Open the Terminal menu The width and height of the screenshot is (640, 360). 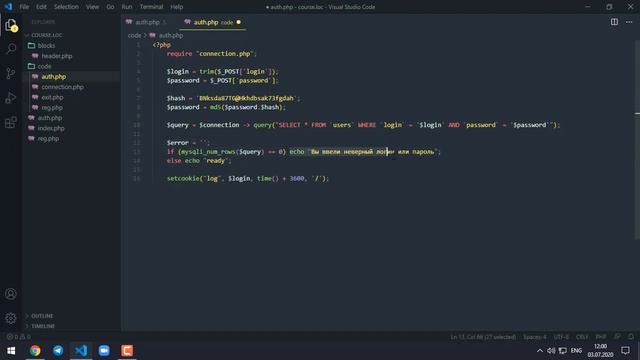click(x=151, y=7)
